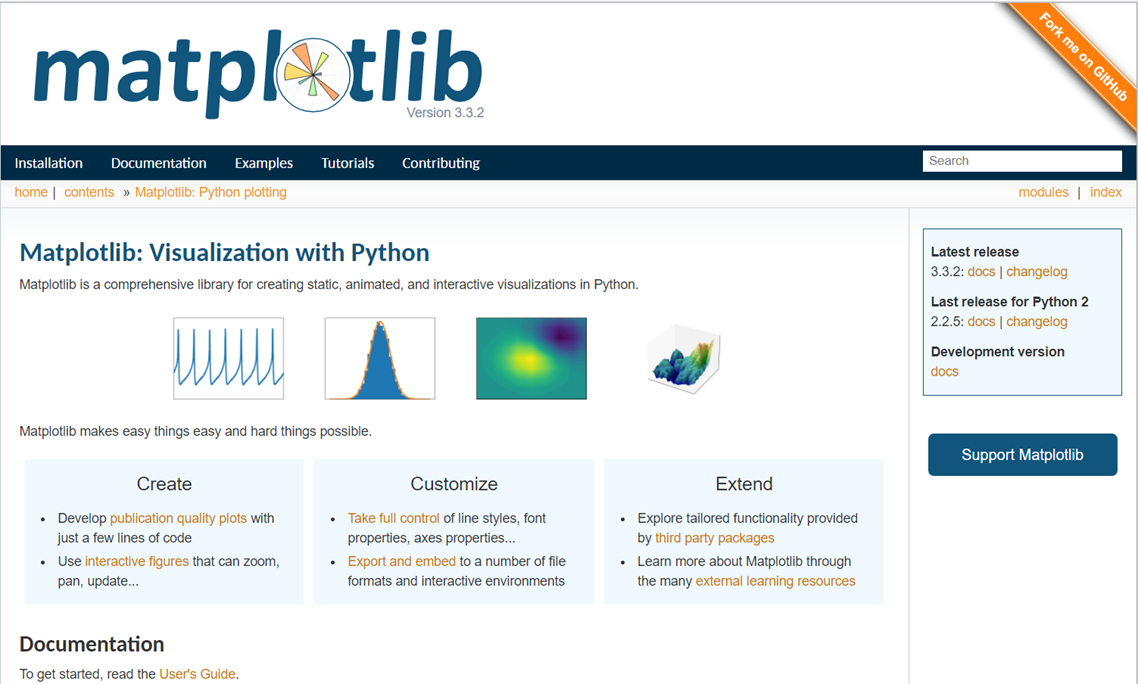Click the lower 'Documentation' section heading
This screenshot has width=1138, height=684.
tap(91, 644)
